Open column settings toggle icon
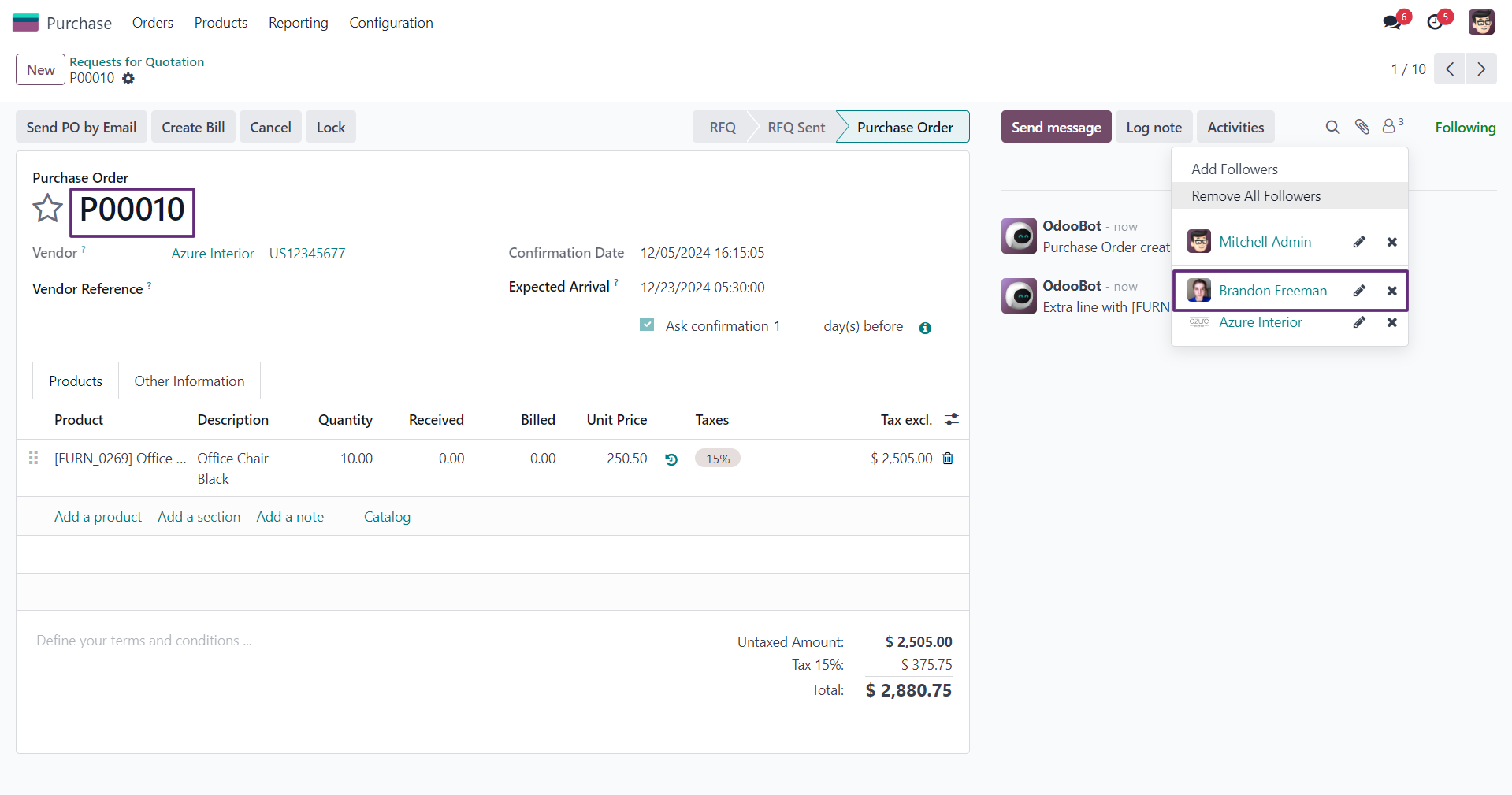The height and width of the screenshot is (795, 1512). (x=952, y=419)
